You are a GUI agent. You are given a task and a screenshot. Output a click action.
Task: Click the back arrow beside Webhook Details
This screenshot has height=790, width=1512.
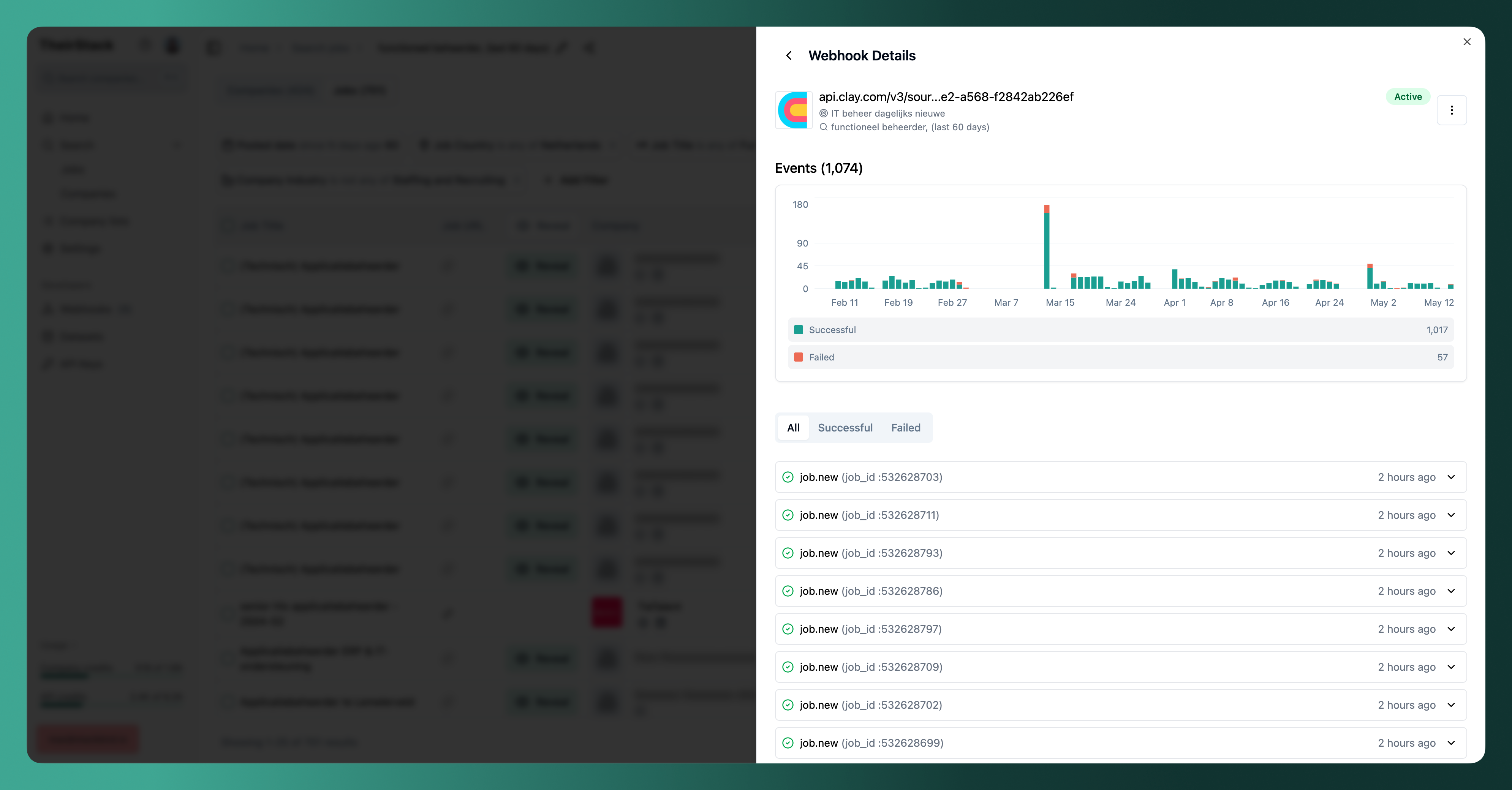click(x=789, y=55)
